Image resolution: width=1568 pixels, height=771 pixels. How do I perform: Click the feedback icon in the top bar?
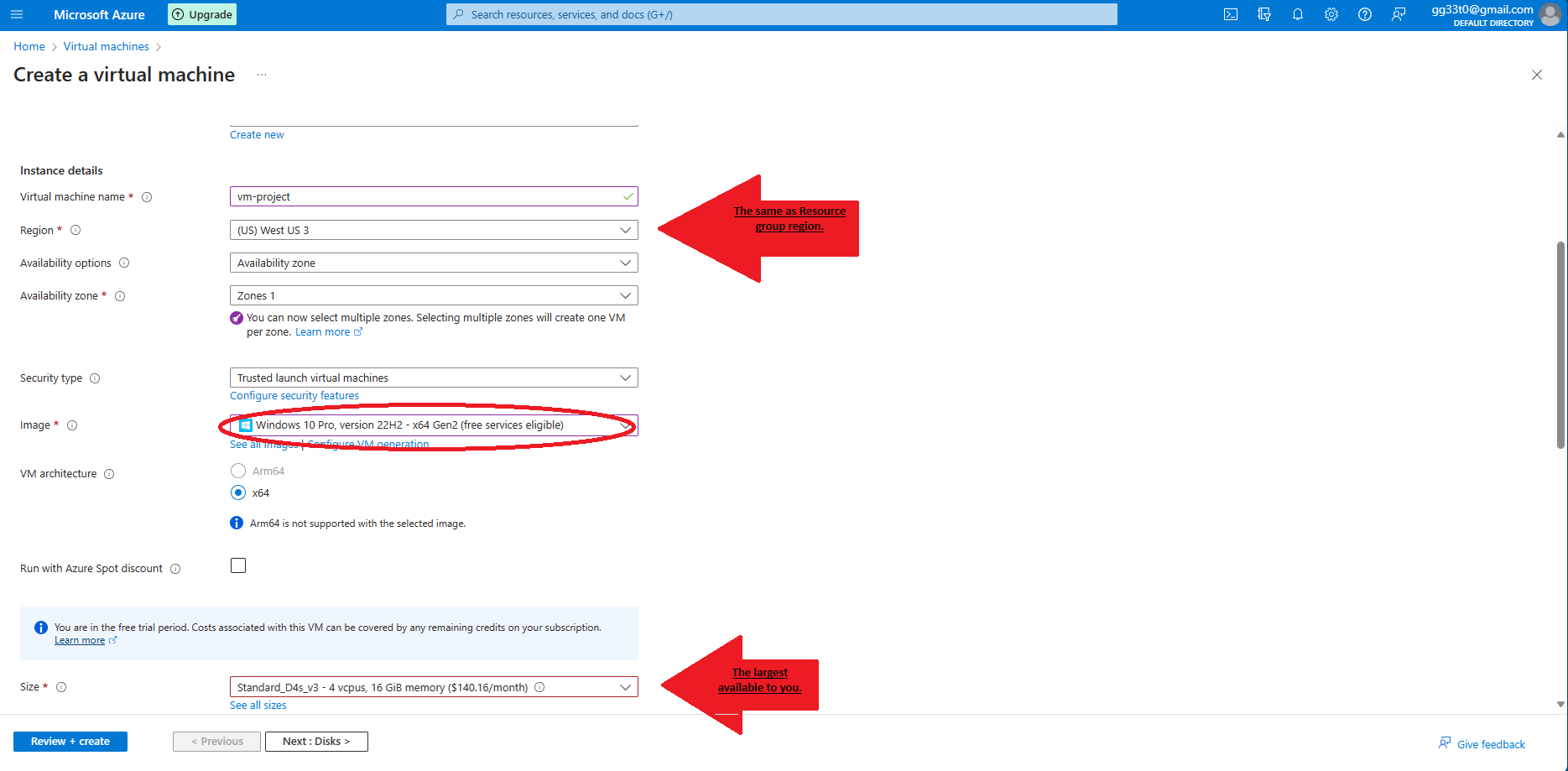tap(1398, 13)
